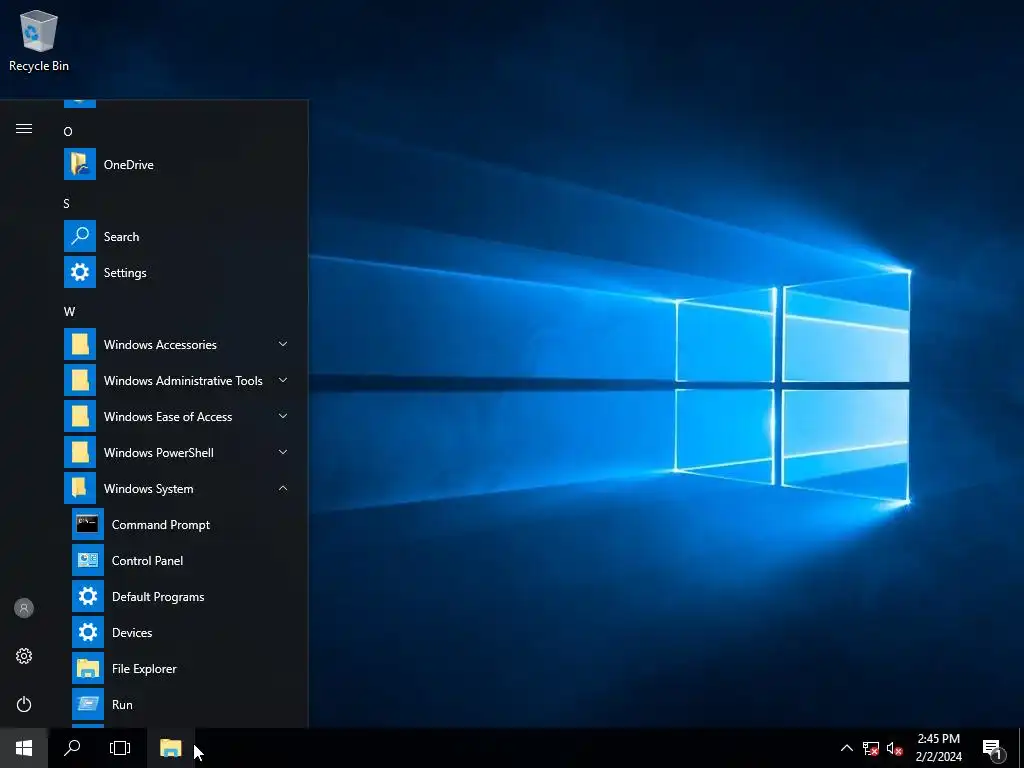This screenshot has width=1024, height=768.
Task: Open File Explorer from the taskbar
Action: (x=170, y=748)
